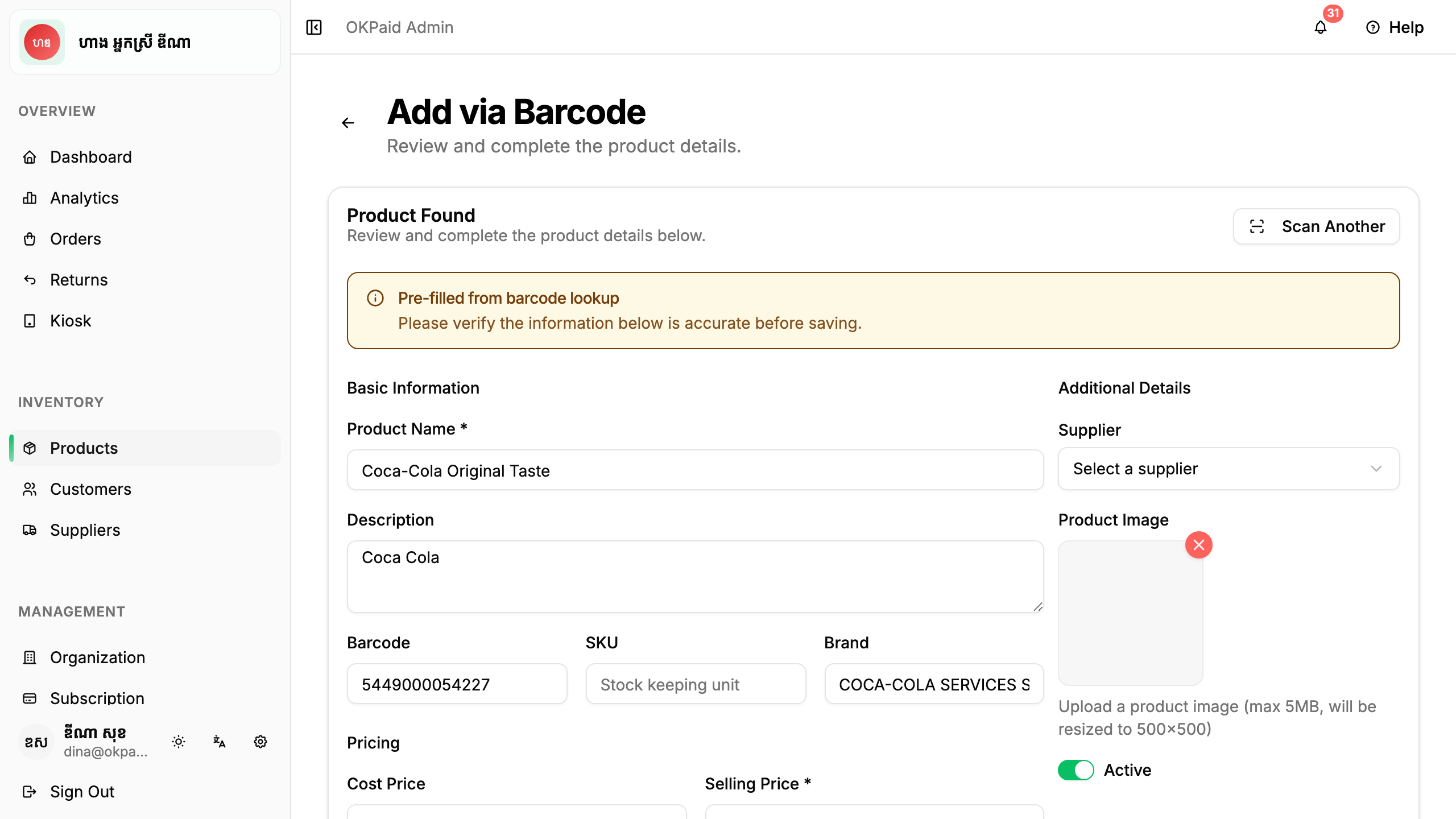1456x819 pixels.
Task: Open the notifications bell
Action: pyautogui.click(x=1321, y=27)
